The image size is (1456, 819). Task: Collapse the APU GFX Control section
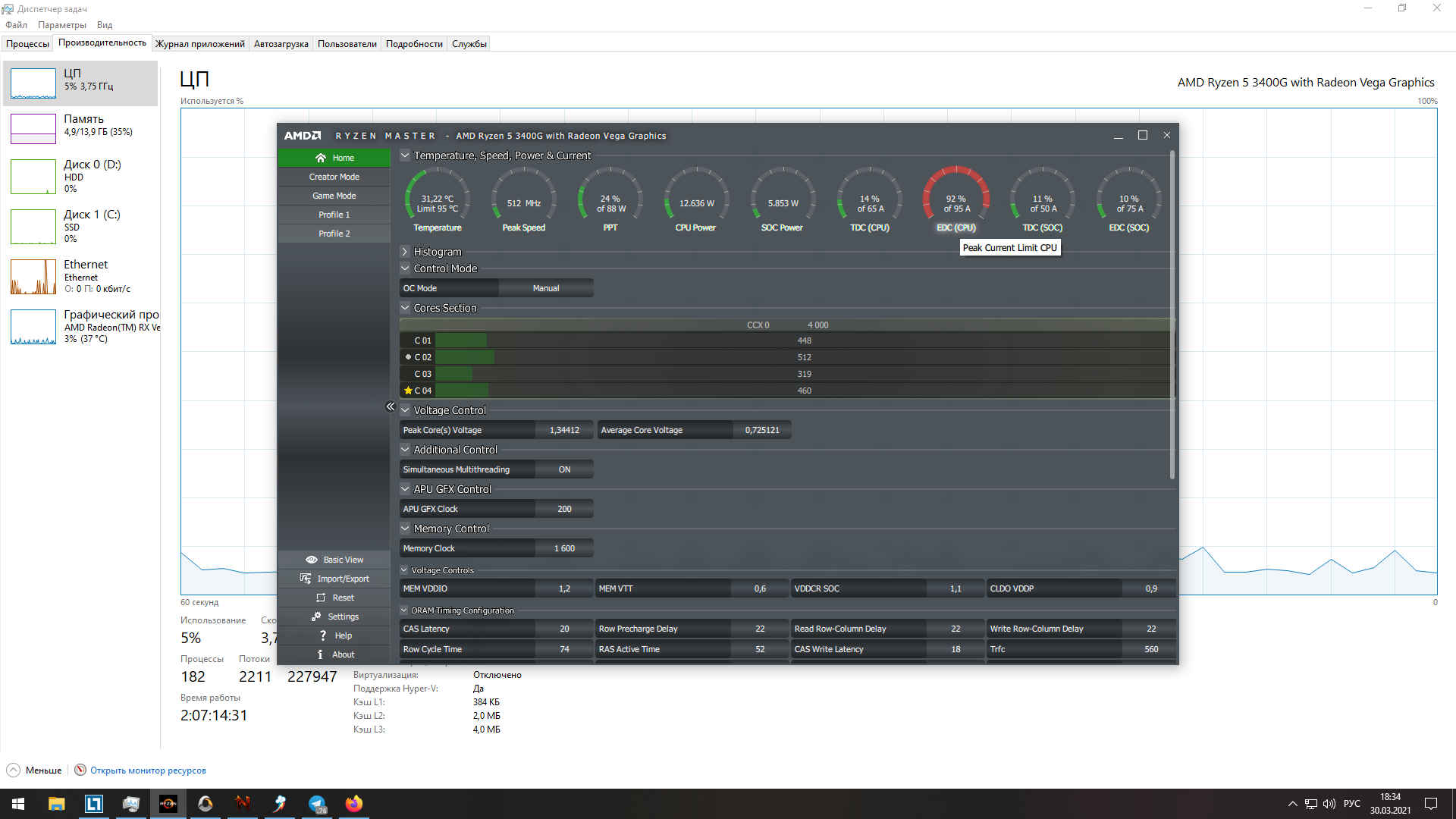pos(405,489)
